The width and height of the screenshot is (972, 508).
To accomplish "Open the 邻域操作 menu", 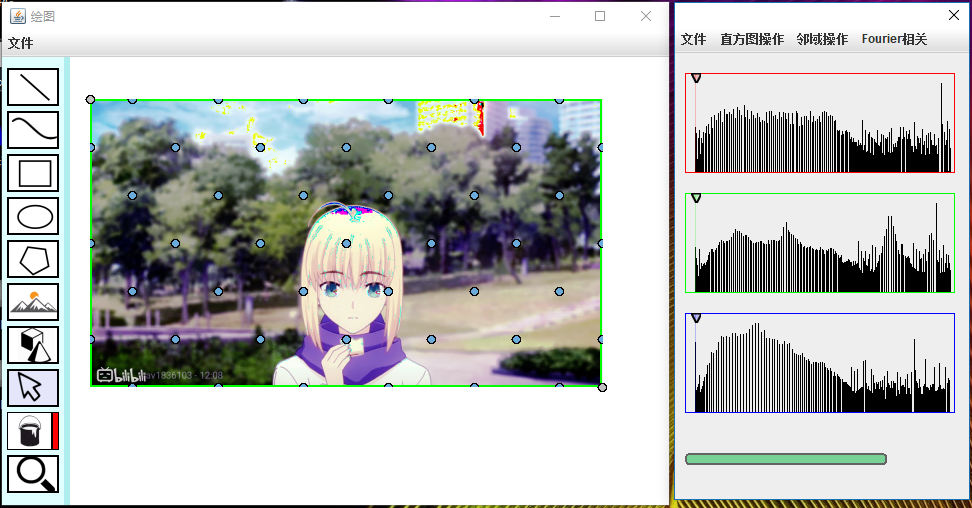I will pos(822,39).
